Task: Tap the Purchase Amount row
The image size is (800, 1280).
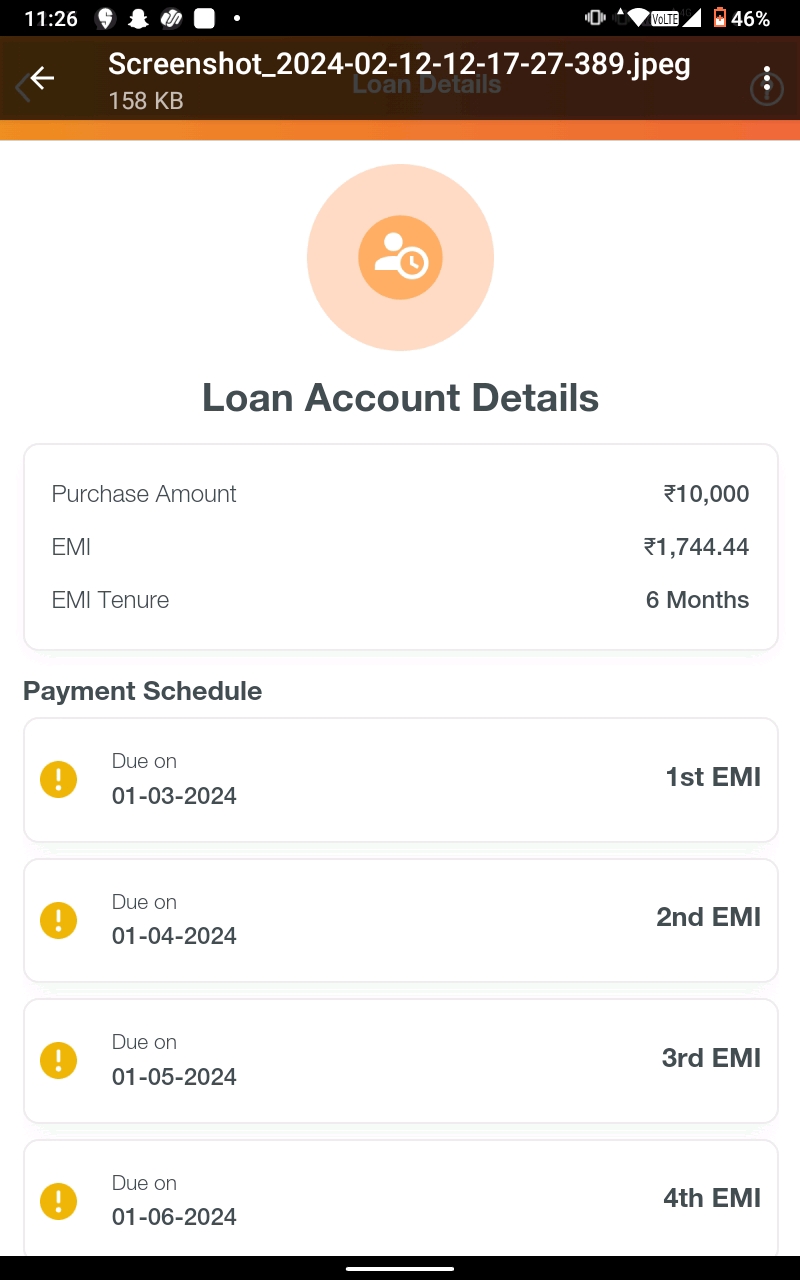Action: pyautogui.click(x=400, y=494)
